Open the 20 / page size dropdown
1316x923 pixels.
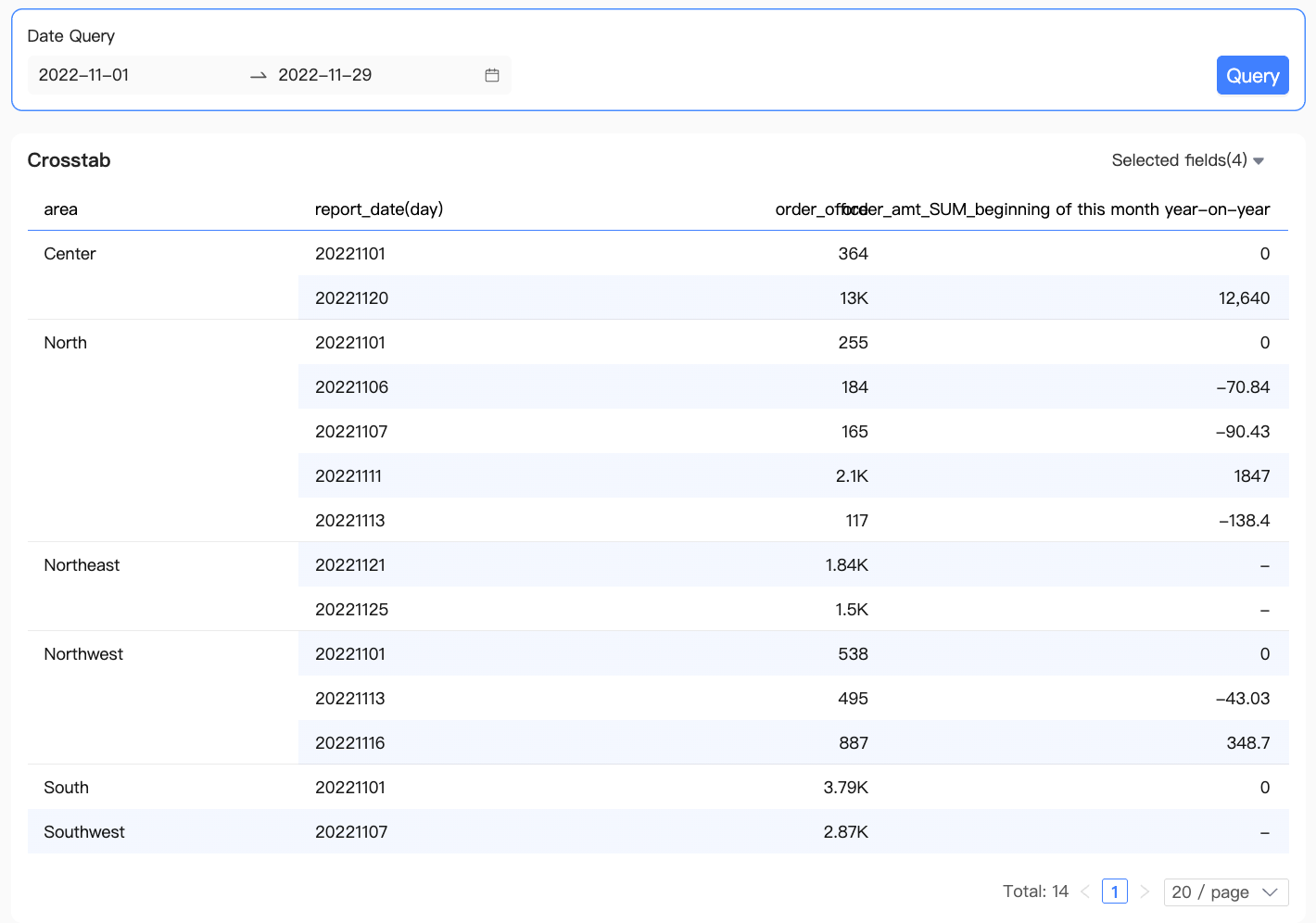(1225, 891)
